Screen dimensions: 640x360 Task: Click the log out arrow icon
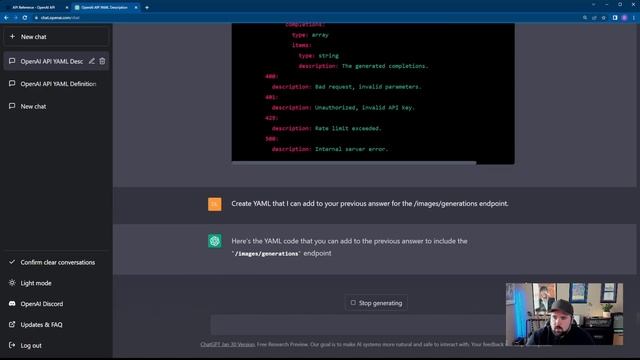[12, 345]
